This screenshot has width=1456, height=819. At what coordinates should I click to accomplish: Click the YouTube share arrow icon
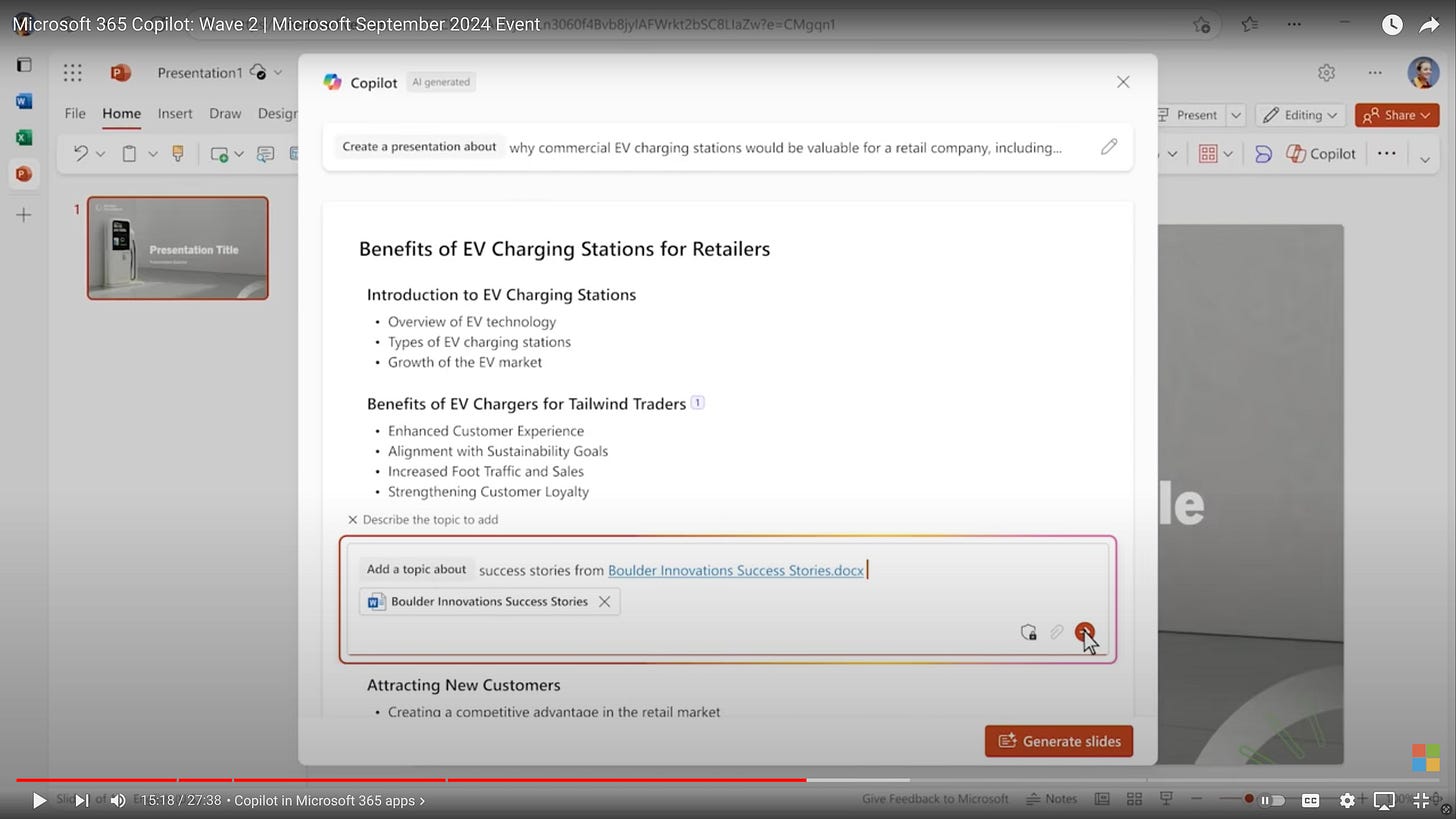pyautogui.click(x=1429, y=25)
